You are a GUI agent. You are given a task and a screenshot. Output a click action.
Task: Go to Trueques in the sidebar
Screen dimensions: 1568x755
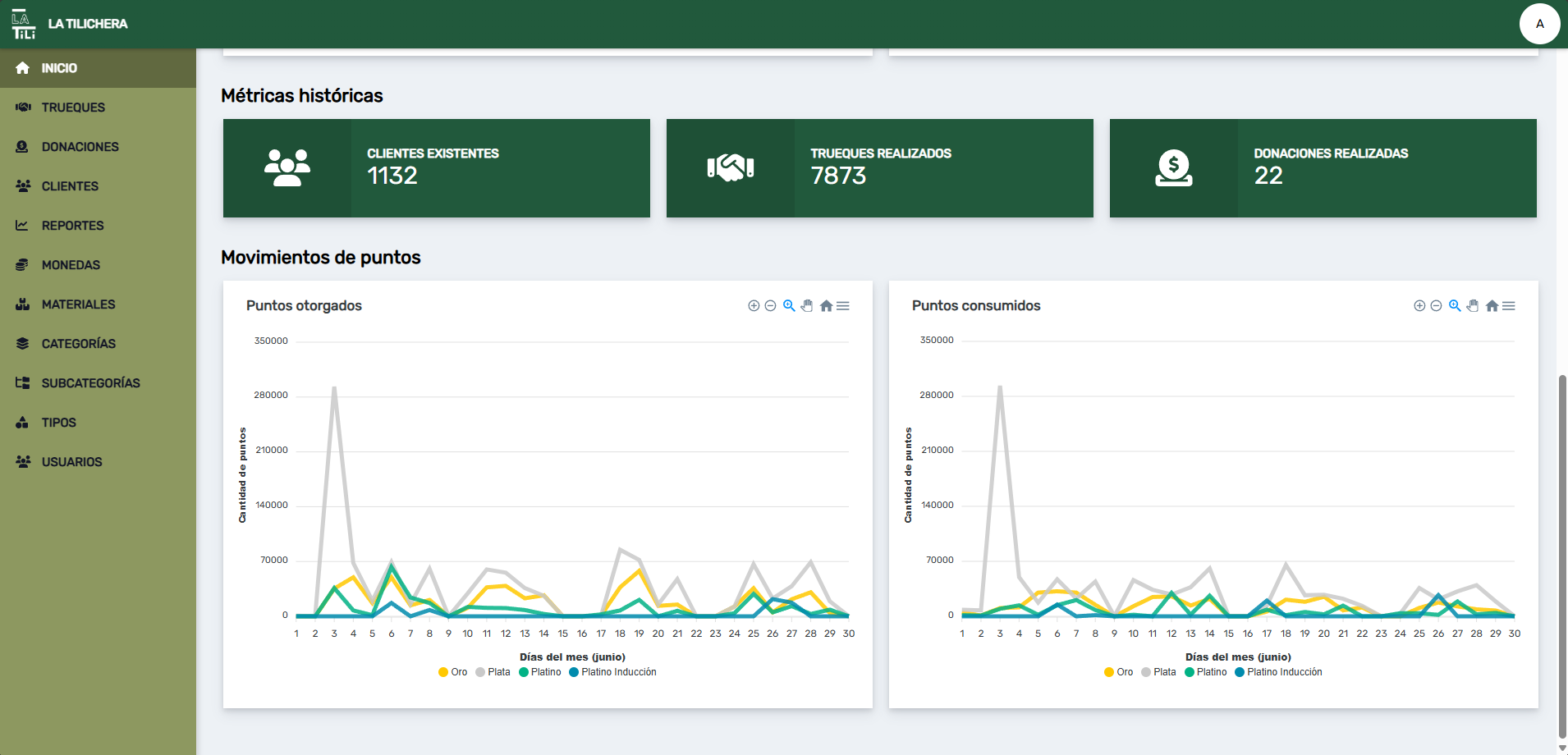click(x=73, y=108)
